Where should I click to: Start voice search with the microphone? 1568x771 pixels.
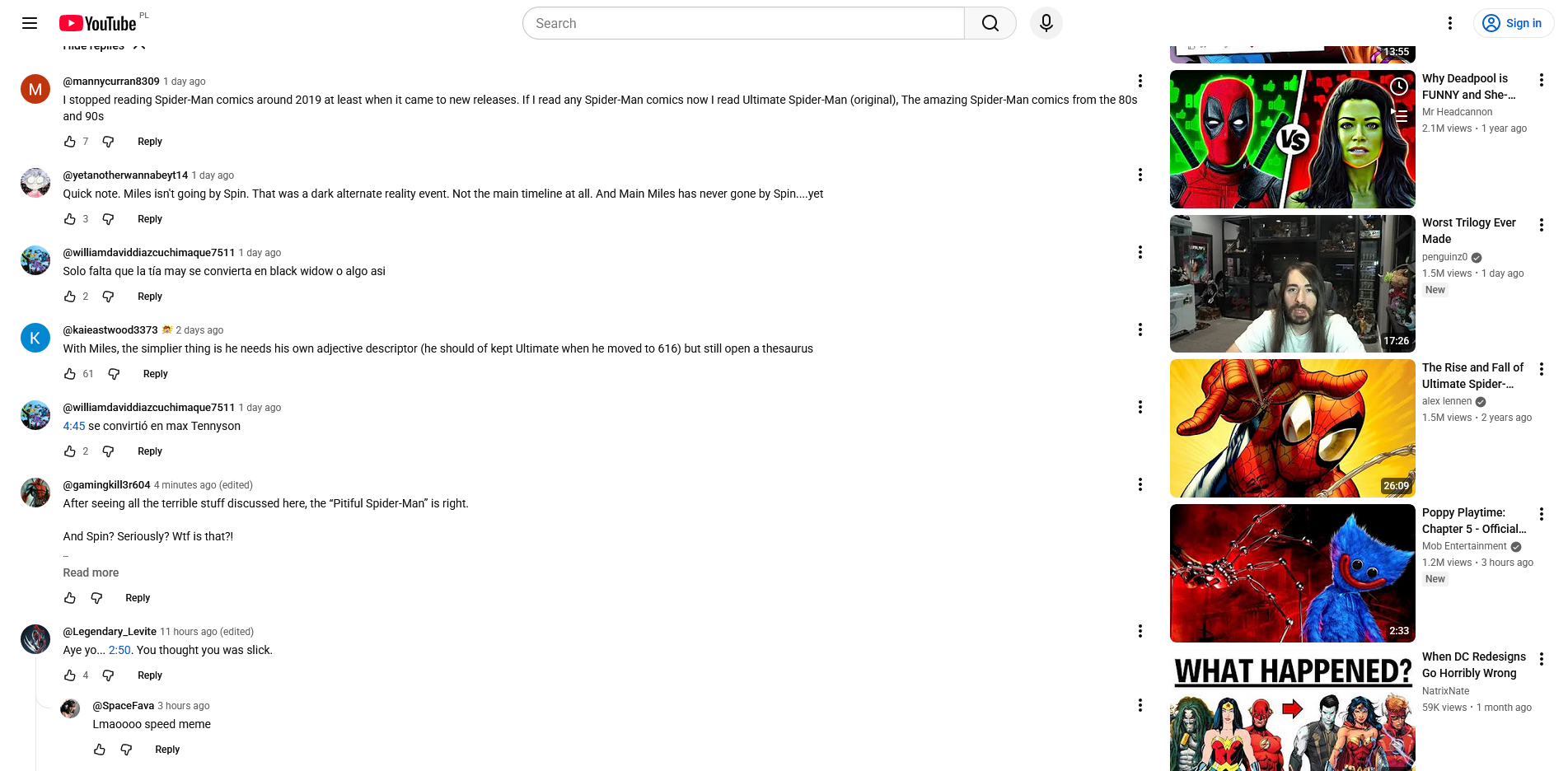point(1046,23)
